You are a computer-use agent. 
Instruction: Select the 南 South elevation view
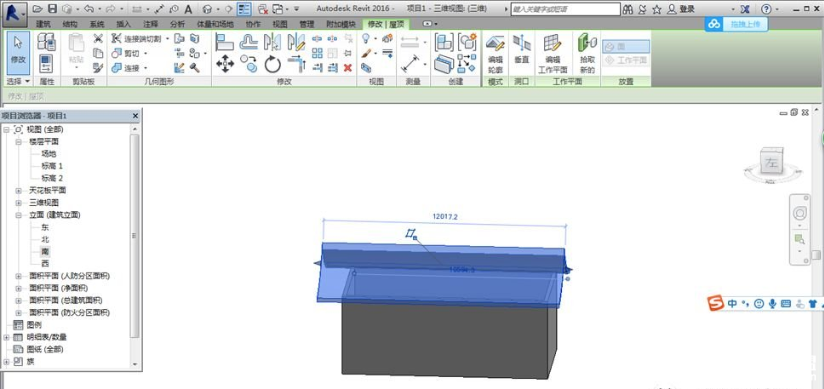click(45, 251)
